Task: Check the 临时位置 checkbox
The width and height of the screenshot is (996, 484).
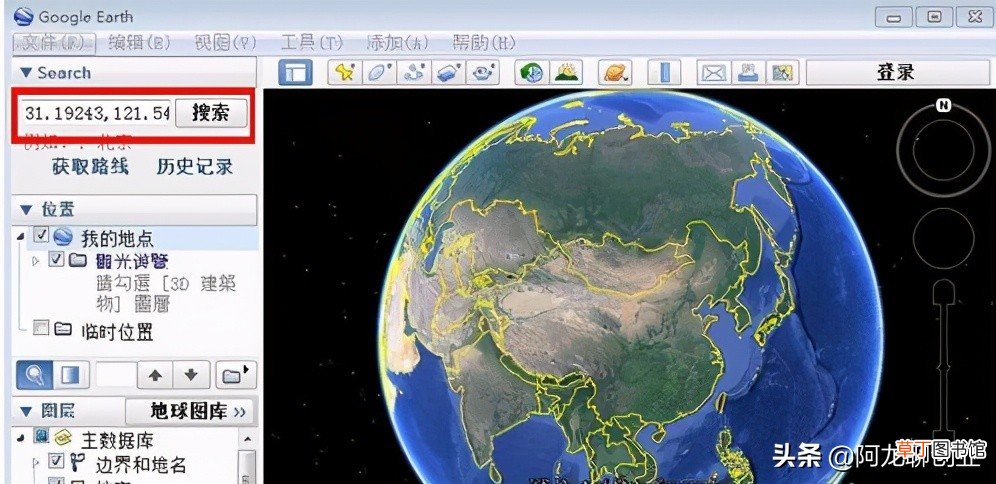Action: pyautogui.click(x=41, y=328)
